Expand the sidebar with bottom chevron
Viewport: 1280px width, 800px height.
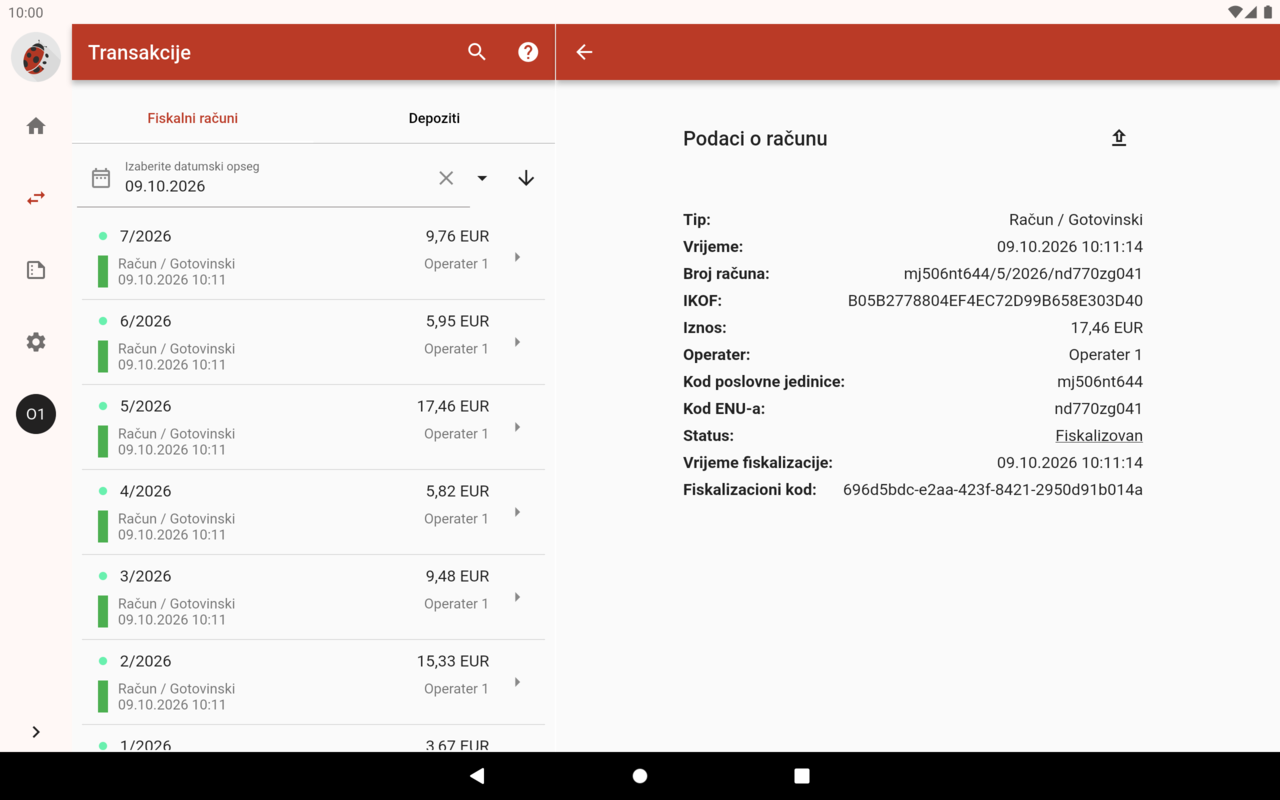pos(36,732)
